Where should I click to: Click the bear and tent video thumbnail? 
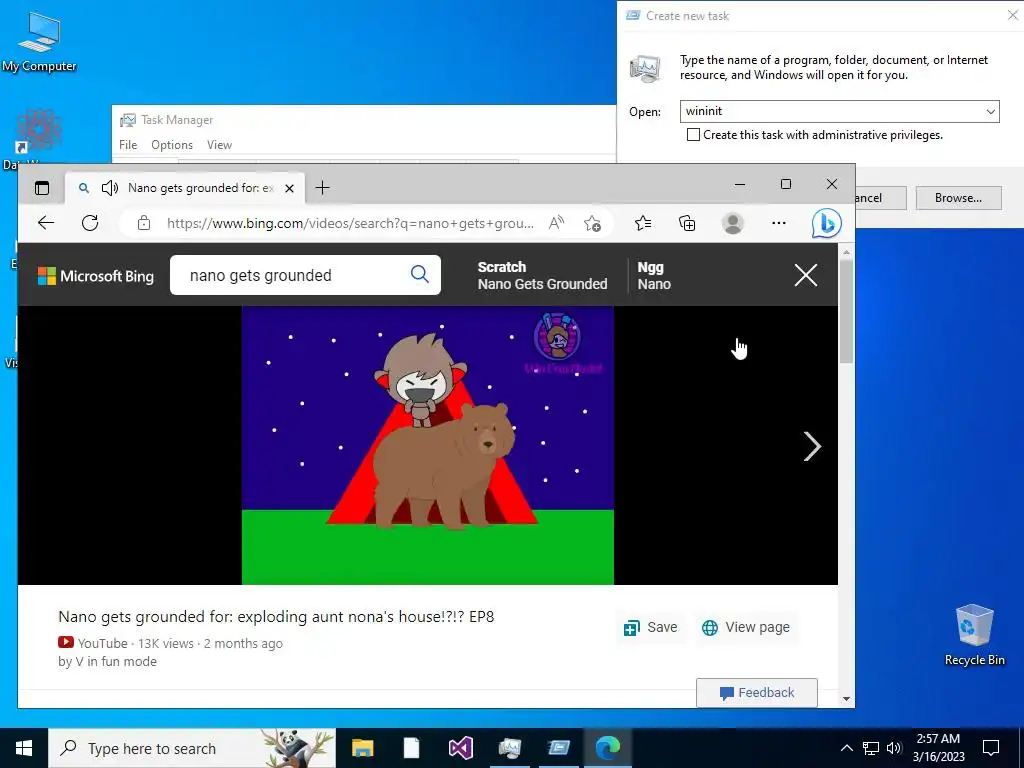click(428, 445)
